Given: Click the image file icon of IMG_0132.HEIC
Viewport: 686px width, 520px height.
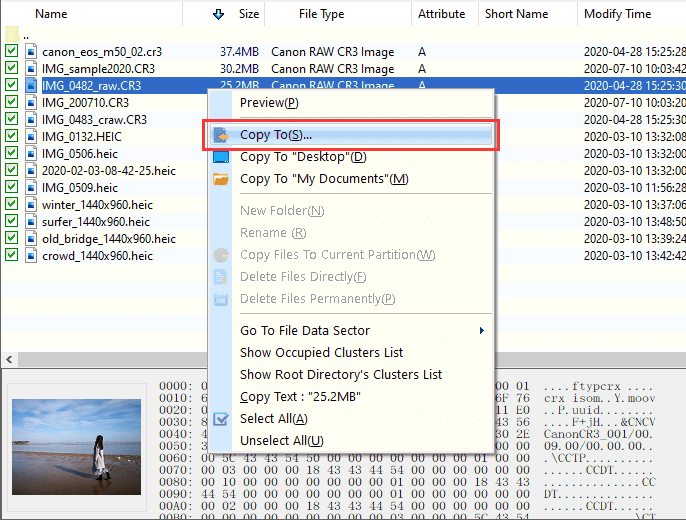Looking at the screenshot, I should click(30, 136).
